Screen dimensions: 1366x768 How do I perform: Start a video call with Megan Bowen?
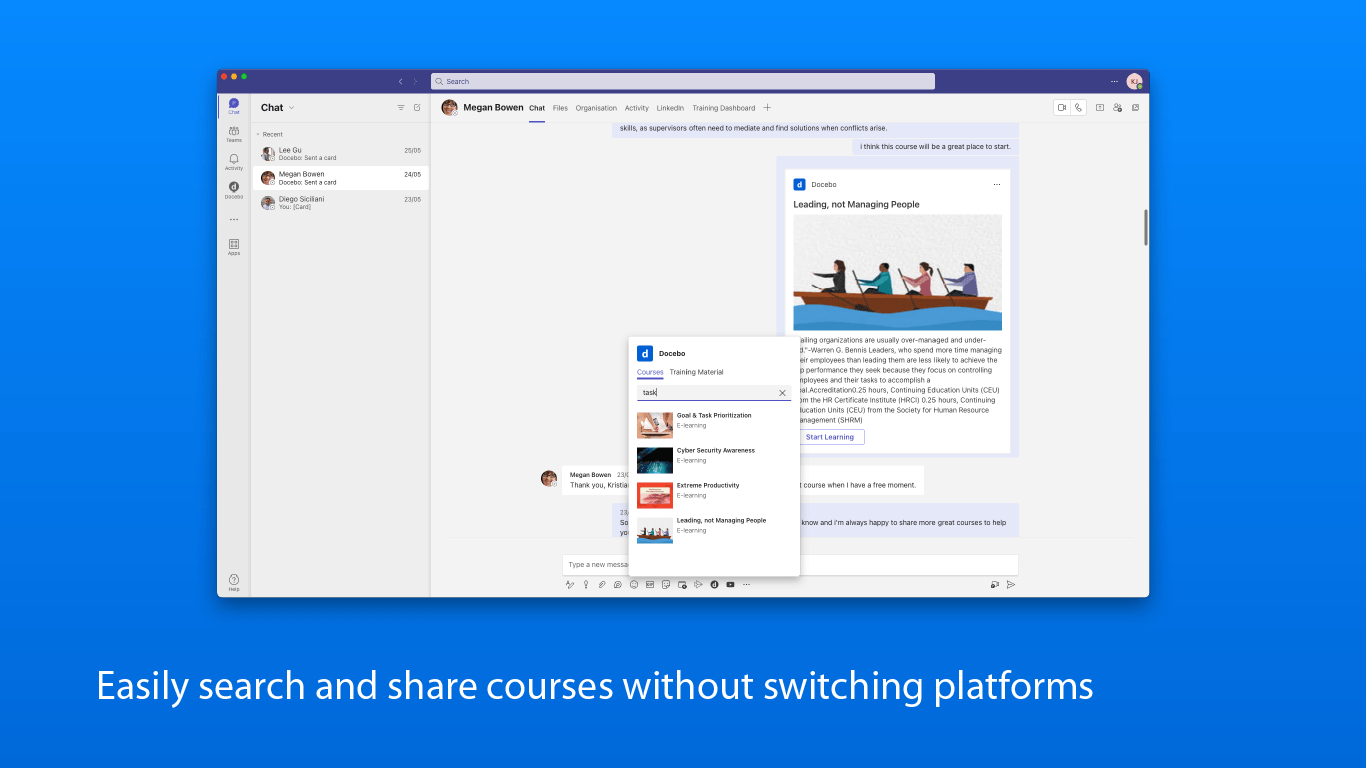[x=1062, y=107]
